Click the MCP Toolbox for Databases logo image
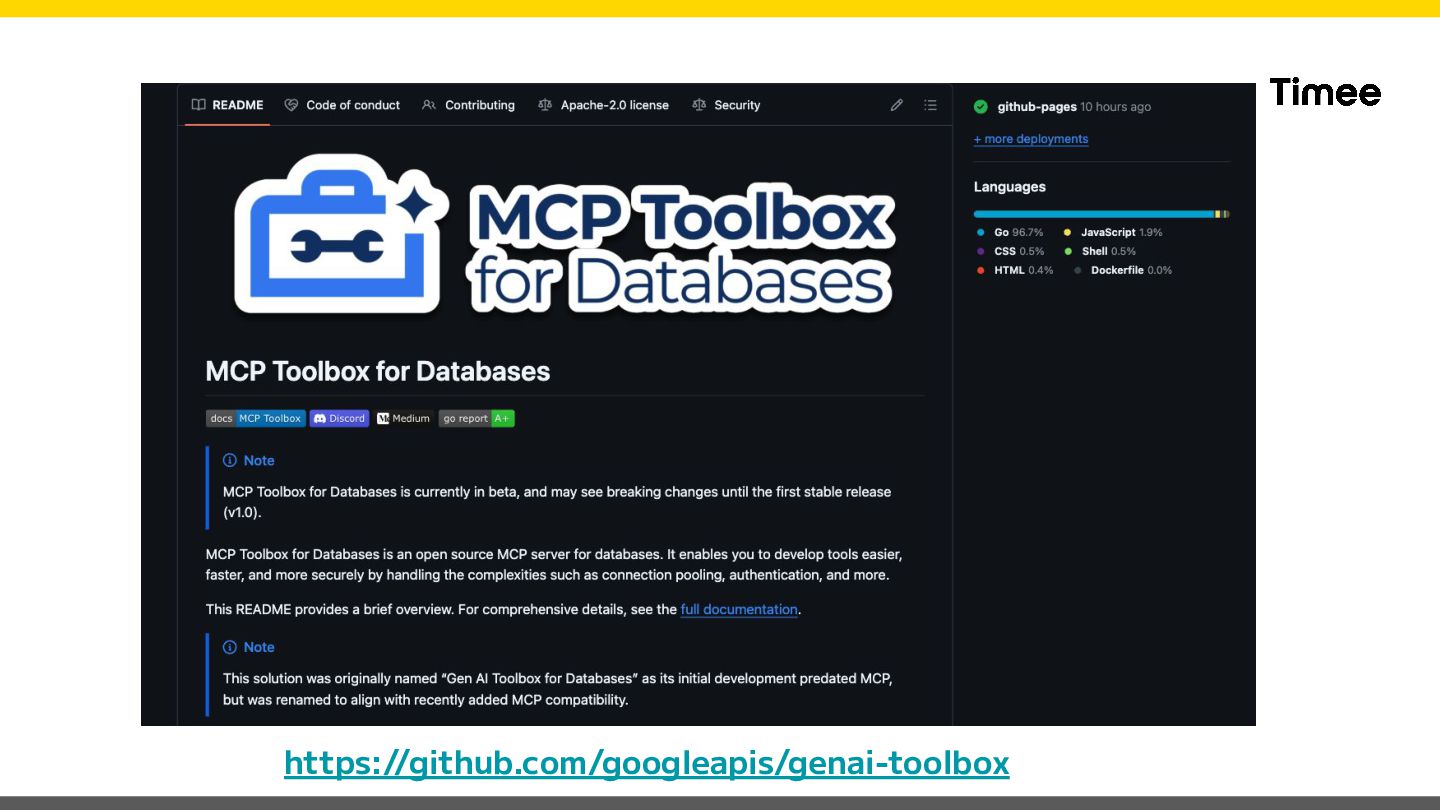 pos(565,233)
